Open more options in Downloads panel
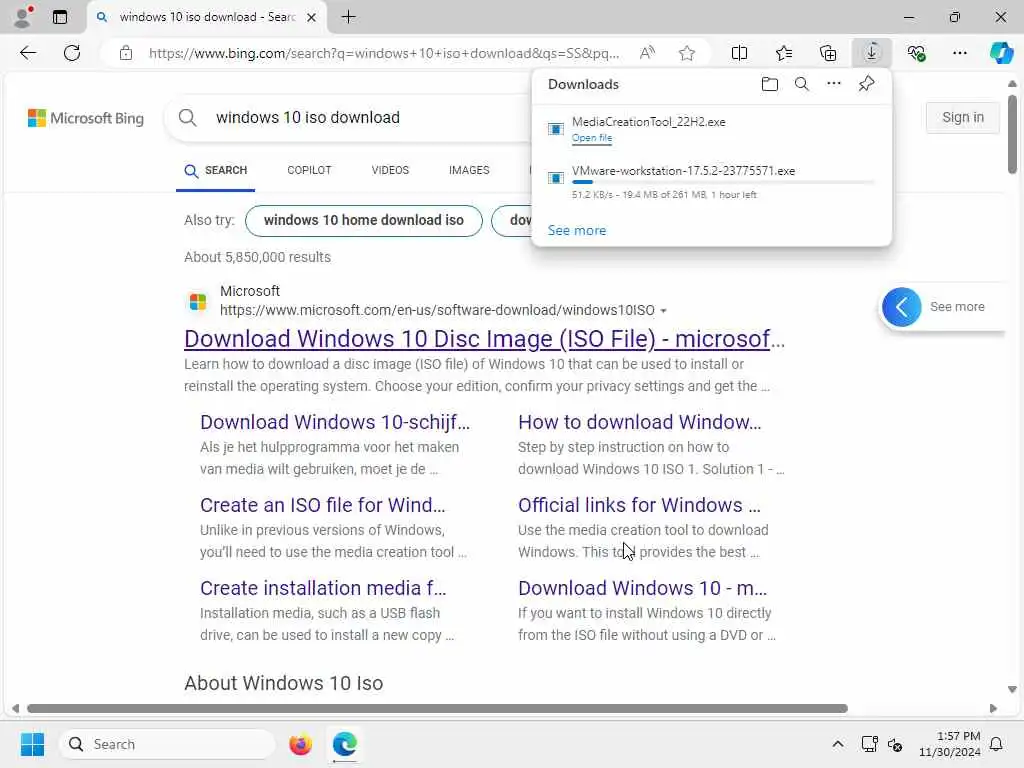This screenshot has height=768, width=1024. tap(833, 84)
